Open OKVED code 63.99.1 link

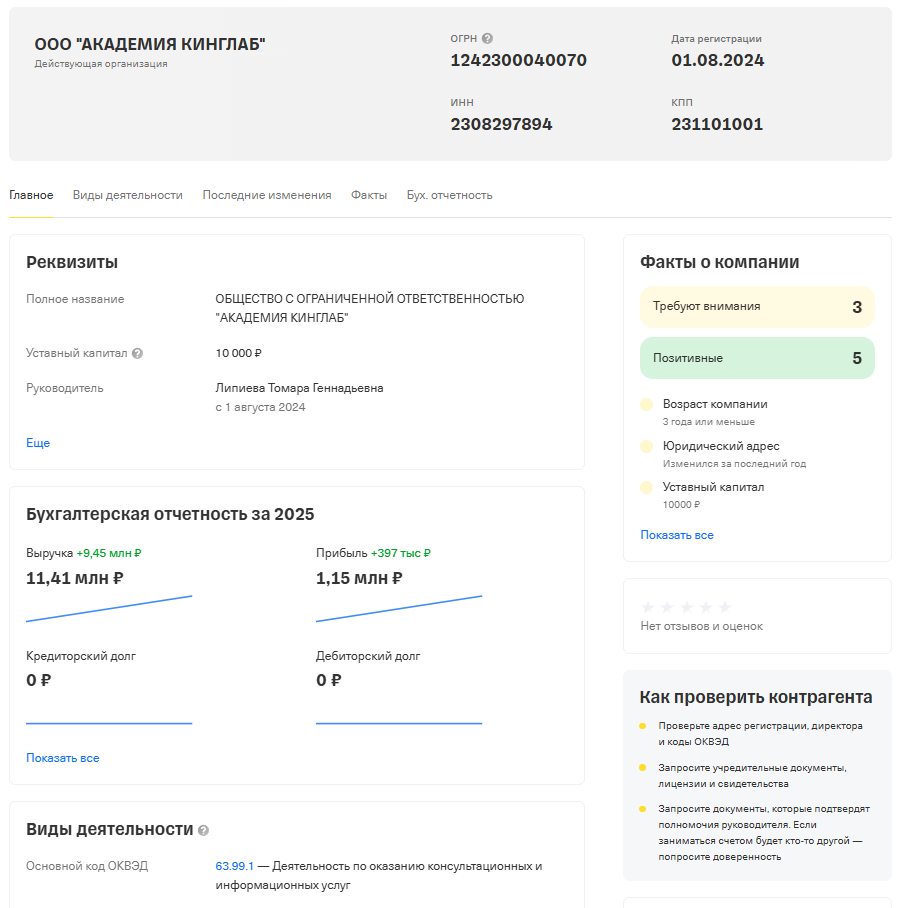(235, 866)
